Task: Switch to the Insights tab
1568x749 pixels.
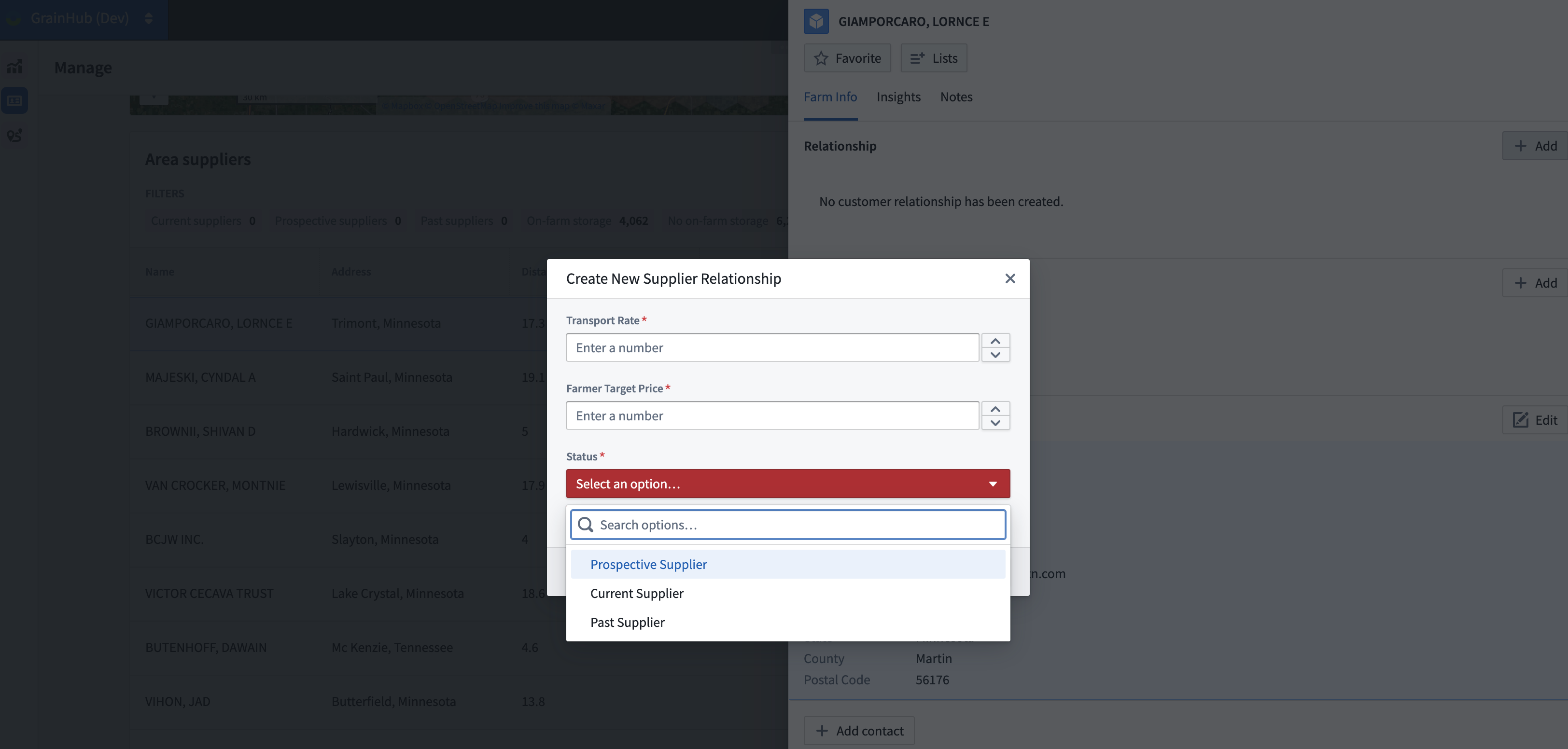Action: point(898,97)
